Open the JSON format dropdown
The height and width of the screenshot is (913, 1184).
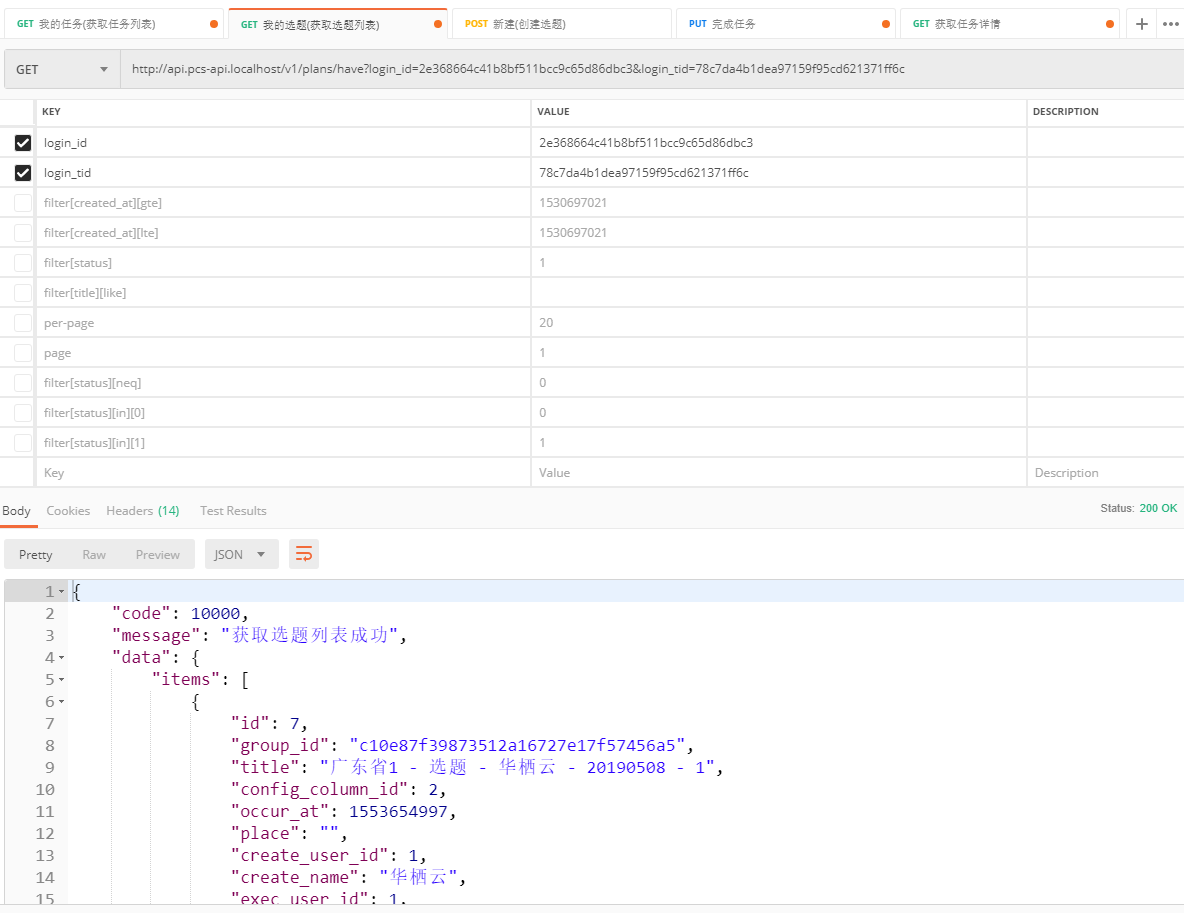click(240, 554)
